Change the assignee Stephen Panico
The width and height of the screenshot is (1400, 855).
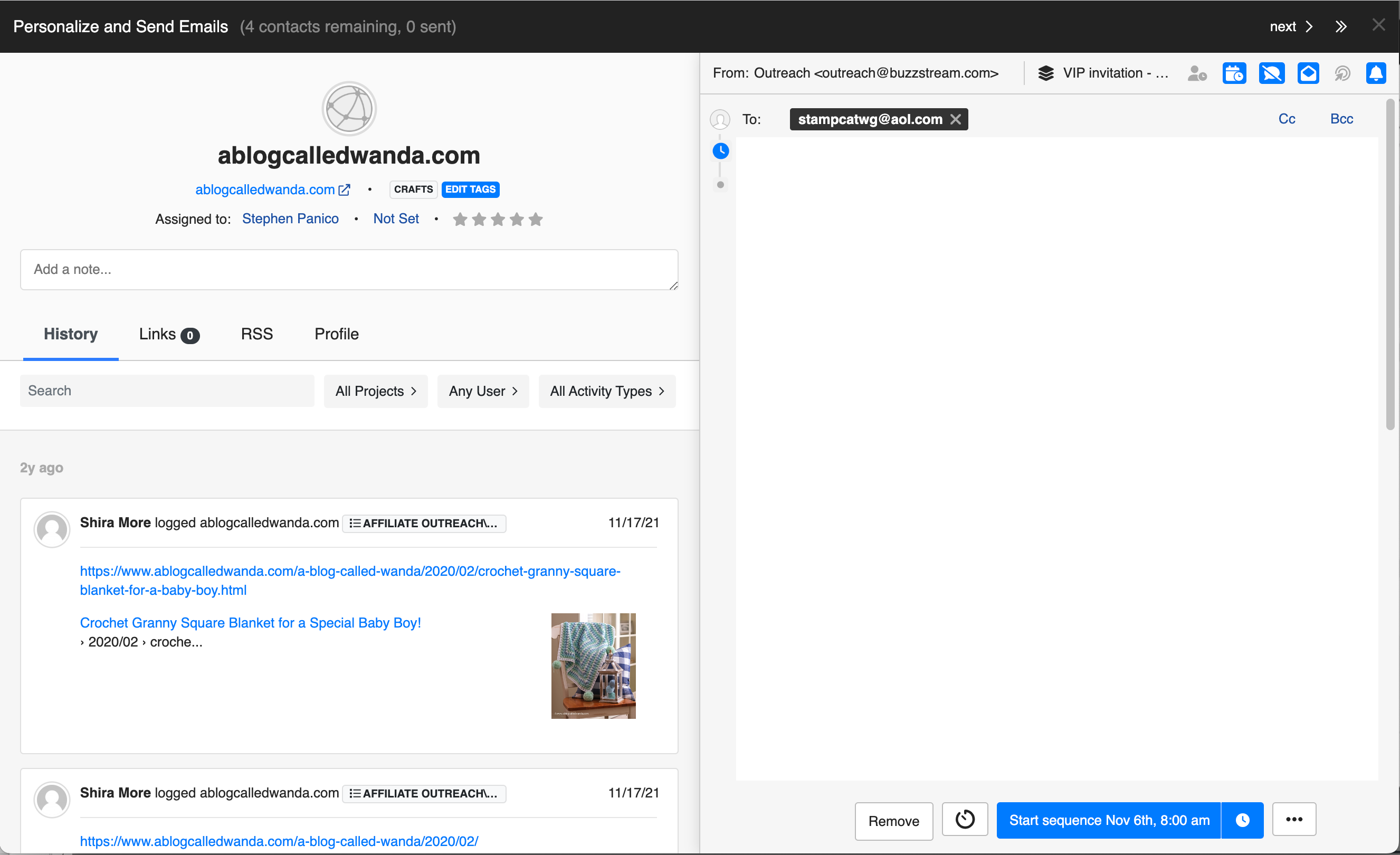coord(290,218)
